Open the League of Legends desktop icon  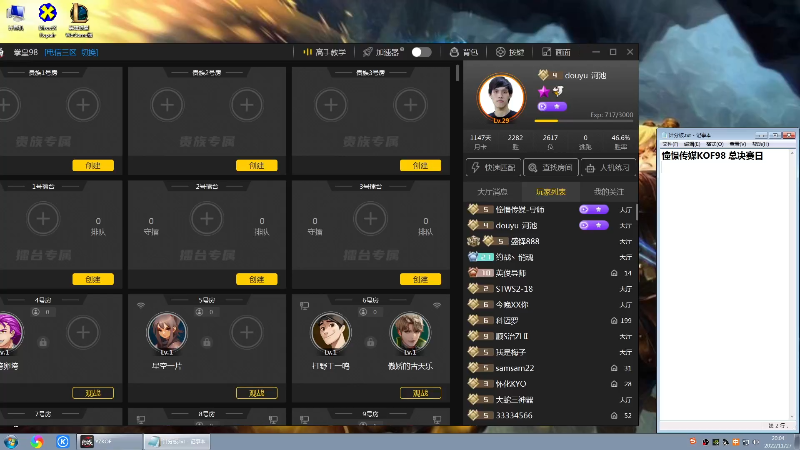click(79, 20)
